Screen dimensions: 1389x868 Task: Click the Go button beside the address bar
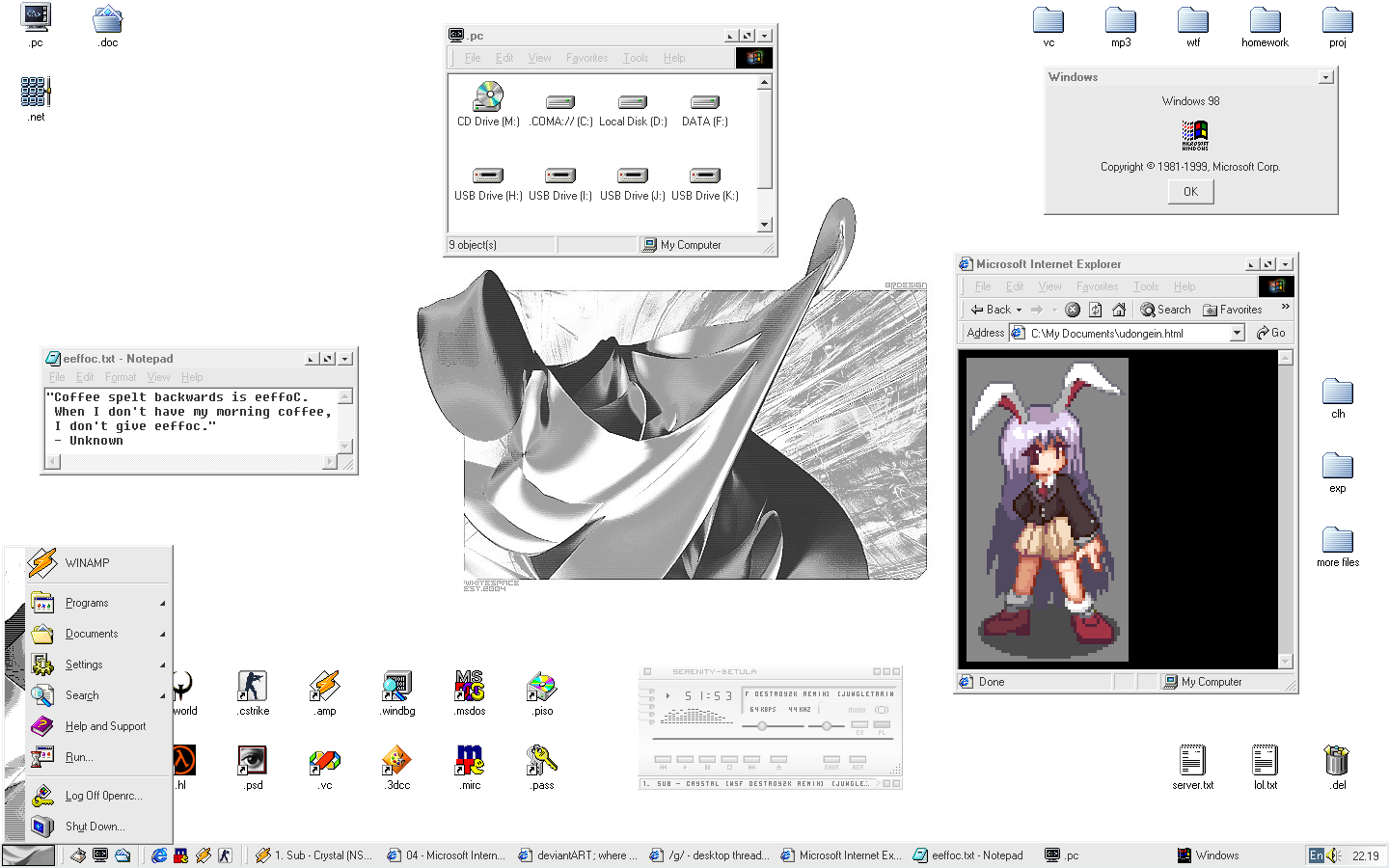point(1271,333)
